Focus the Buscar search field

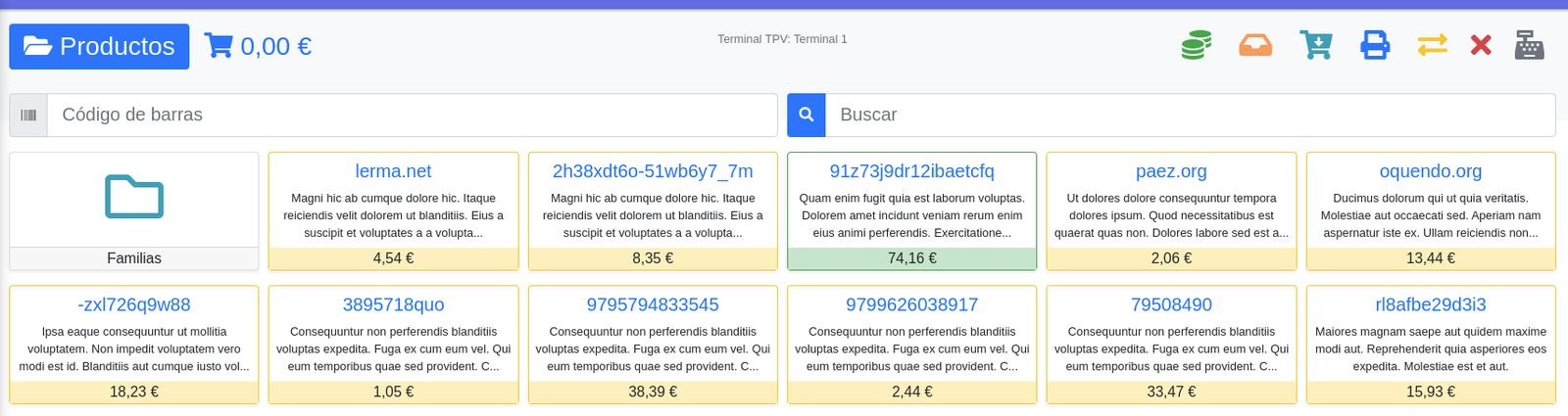point(1191,116)
